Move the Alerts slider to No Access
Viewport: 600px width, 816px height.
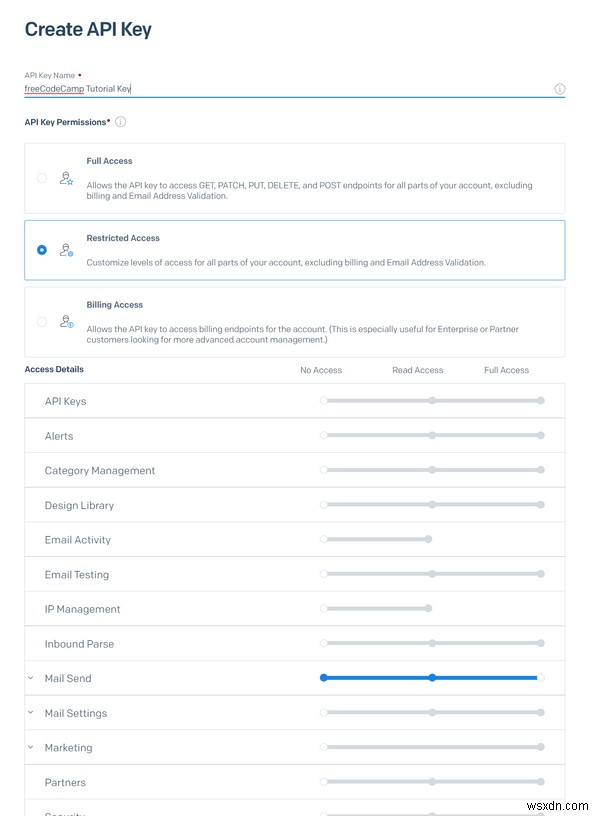pos(322,435)
